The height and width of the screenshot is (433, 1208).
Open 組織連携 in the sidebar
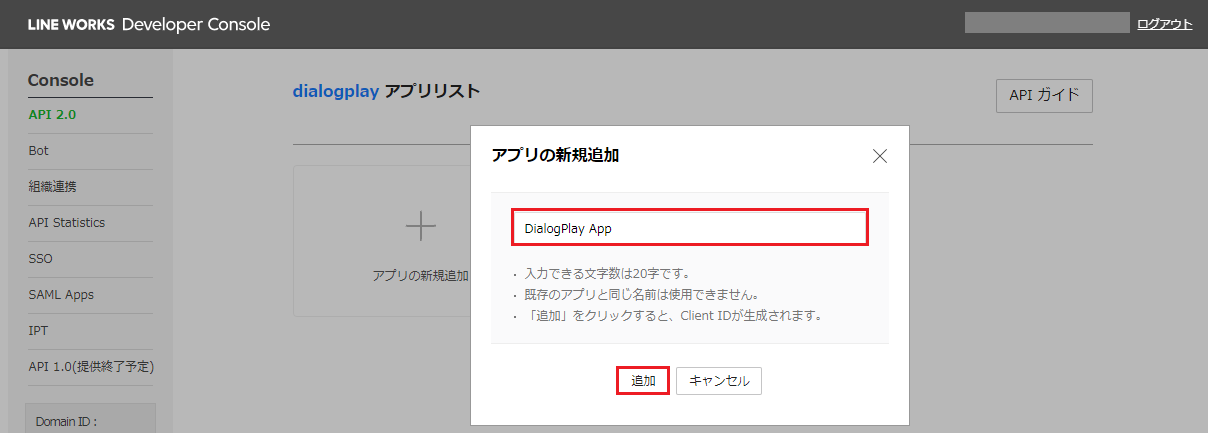coord(52,187)
